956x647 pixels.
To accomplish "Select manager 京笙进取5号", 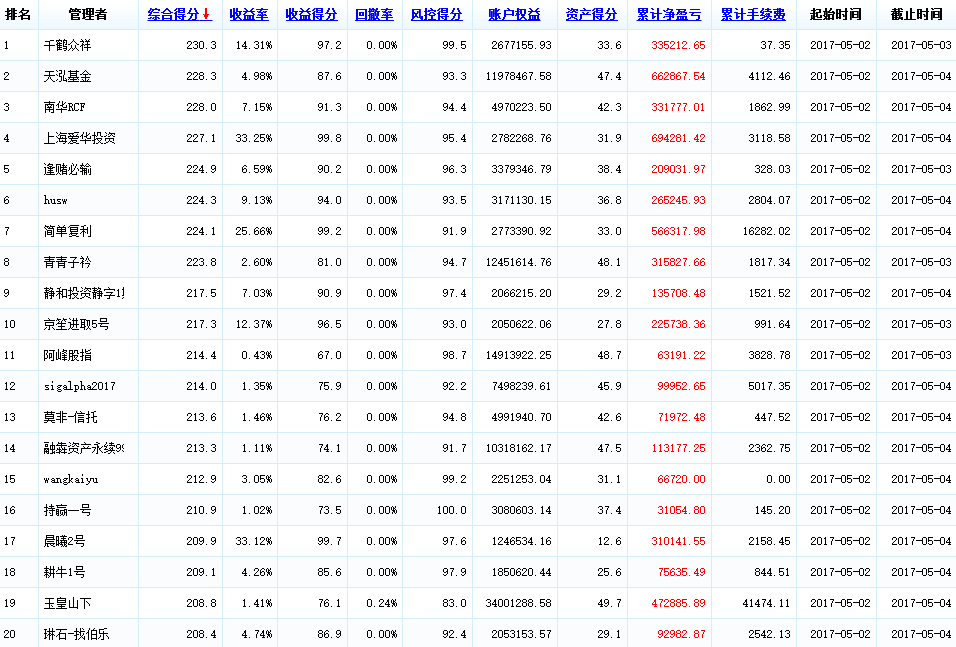I will point(76,324).
